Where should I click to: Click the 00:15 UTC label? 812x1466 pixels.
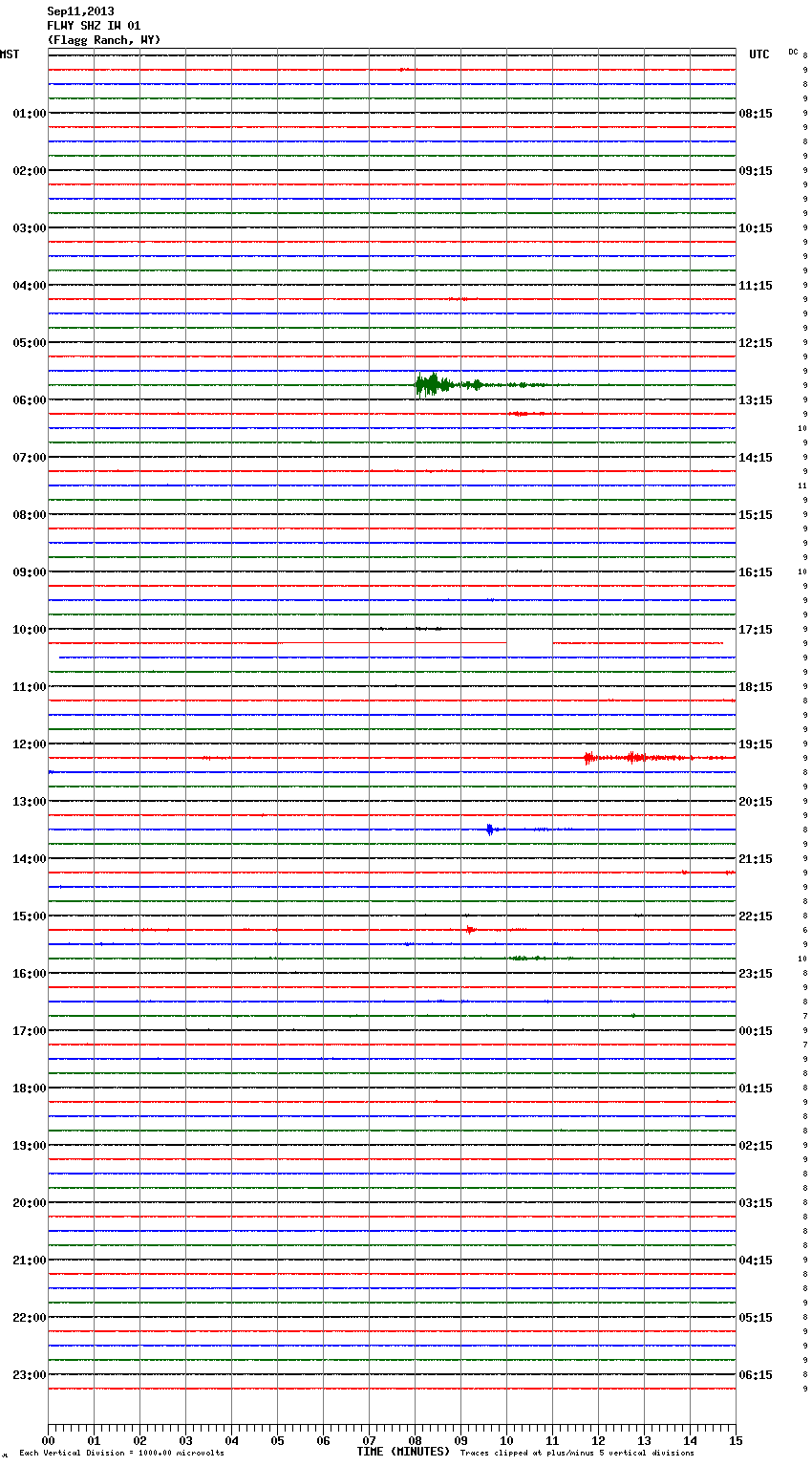[756, 1031]
